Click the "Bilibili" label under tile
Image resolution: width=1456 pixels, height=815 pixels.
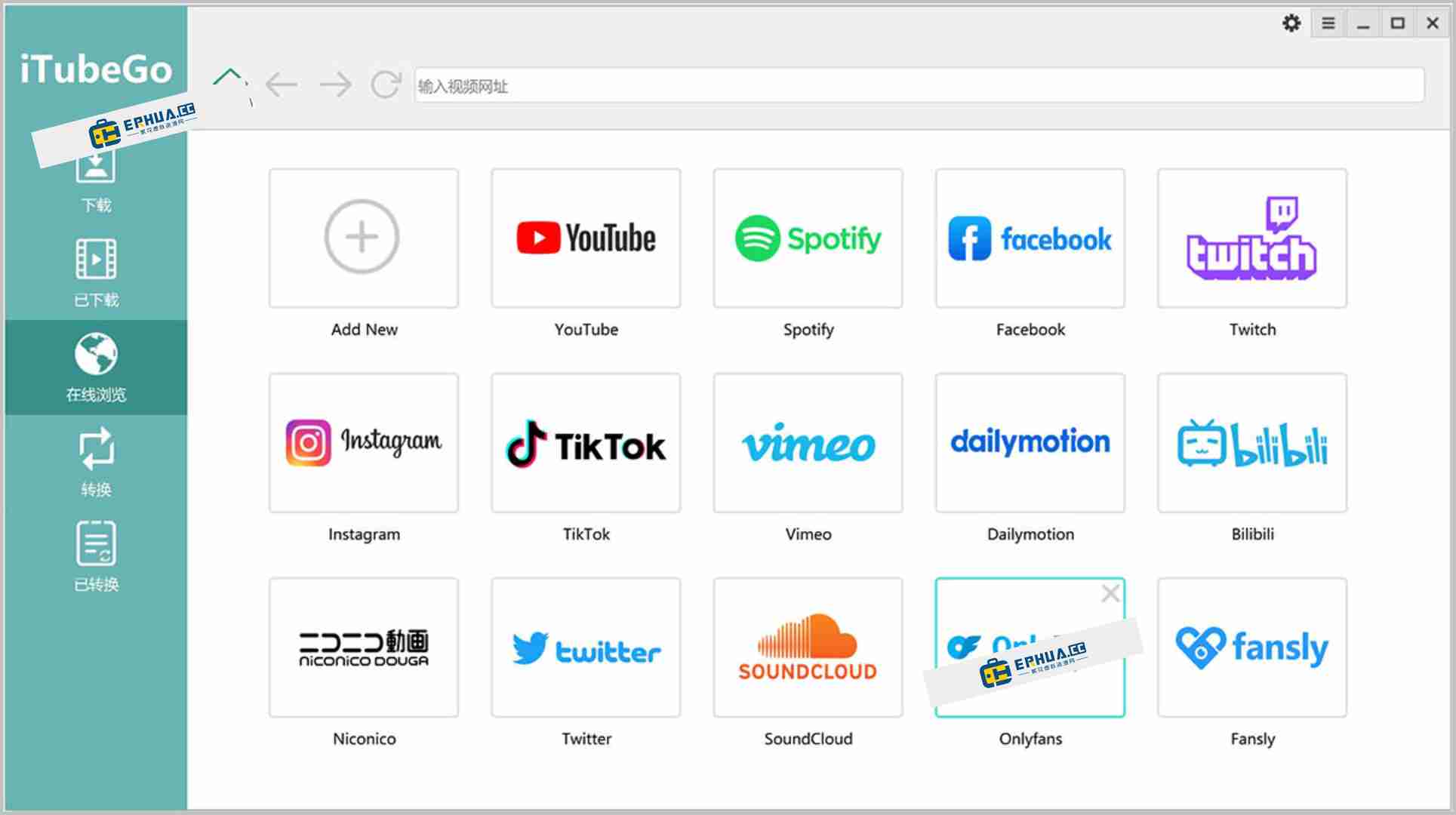1252,534
